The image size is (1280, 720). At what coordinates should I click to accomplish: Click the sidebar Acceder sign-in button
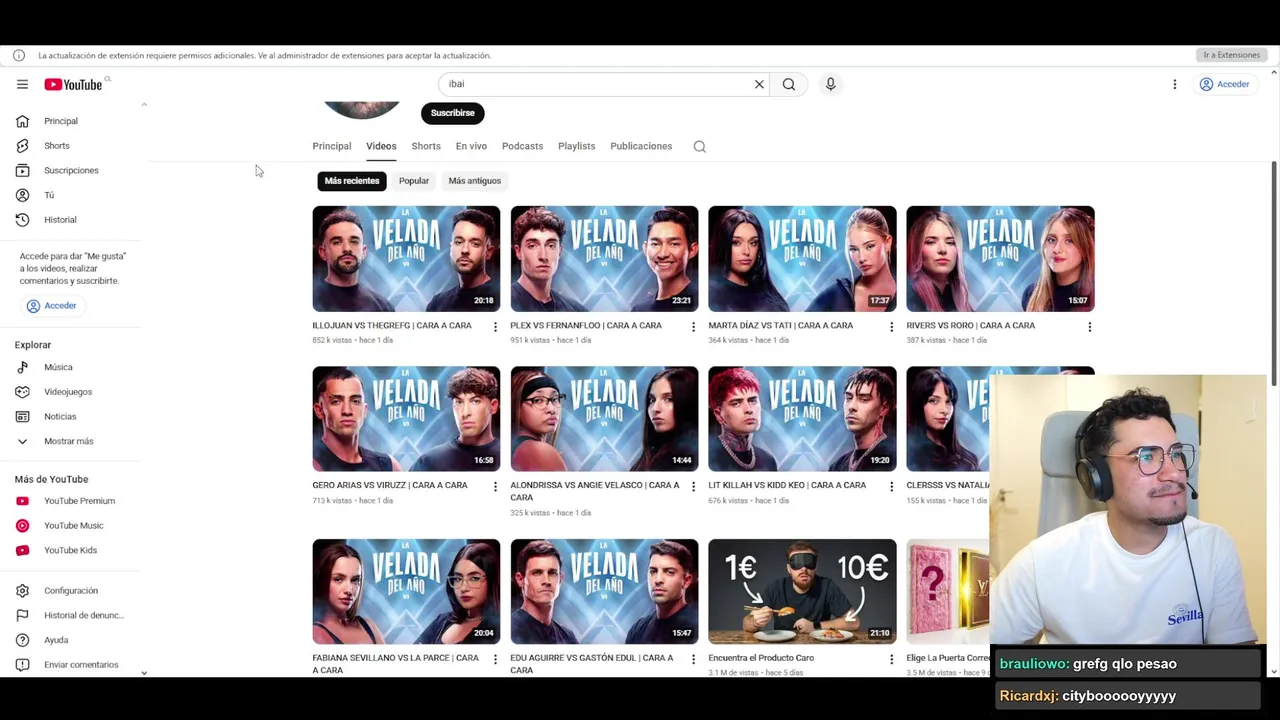(51, 306)
